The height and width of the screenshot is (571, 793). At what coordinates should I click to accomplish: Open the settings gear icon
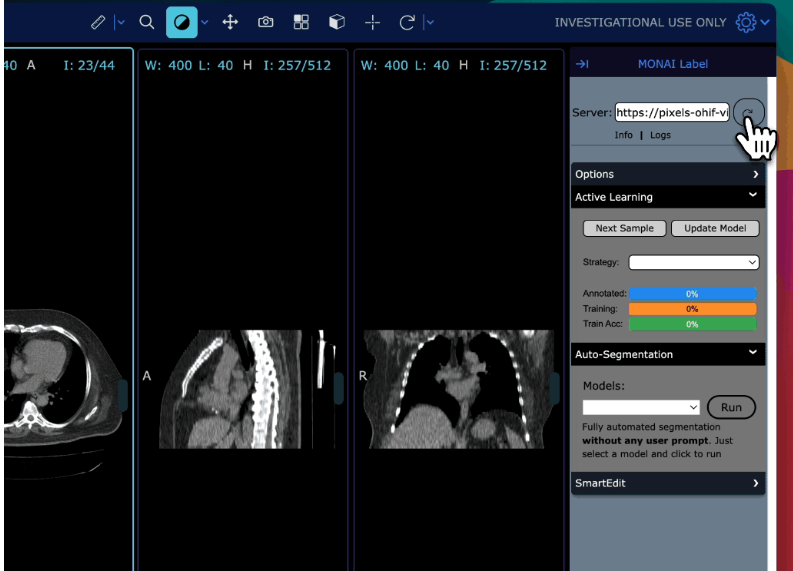pos(746,22)
